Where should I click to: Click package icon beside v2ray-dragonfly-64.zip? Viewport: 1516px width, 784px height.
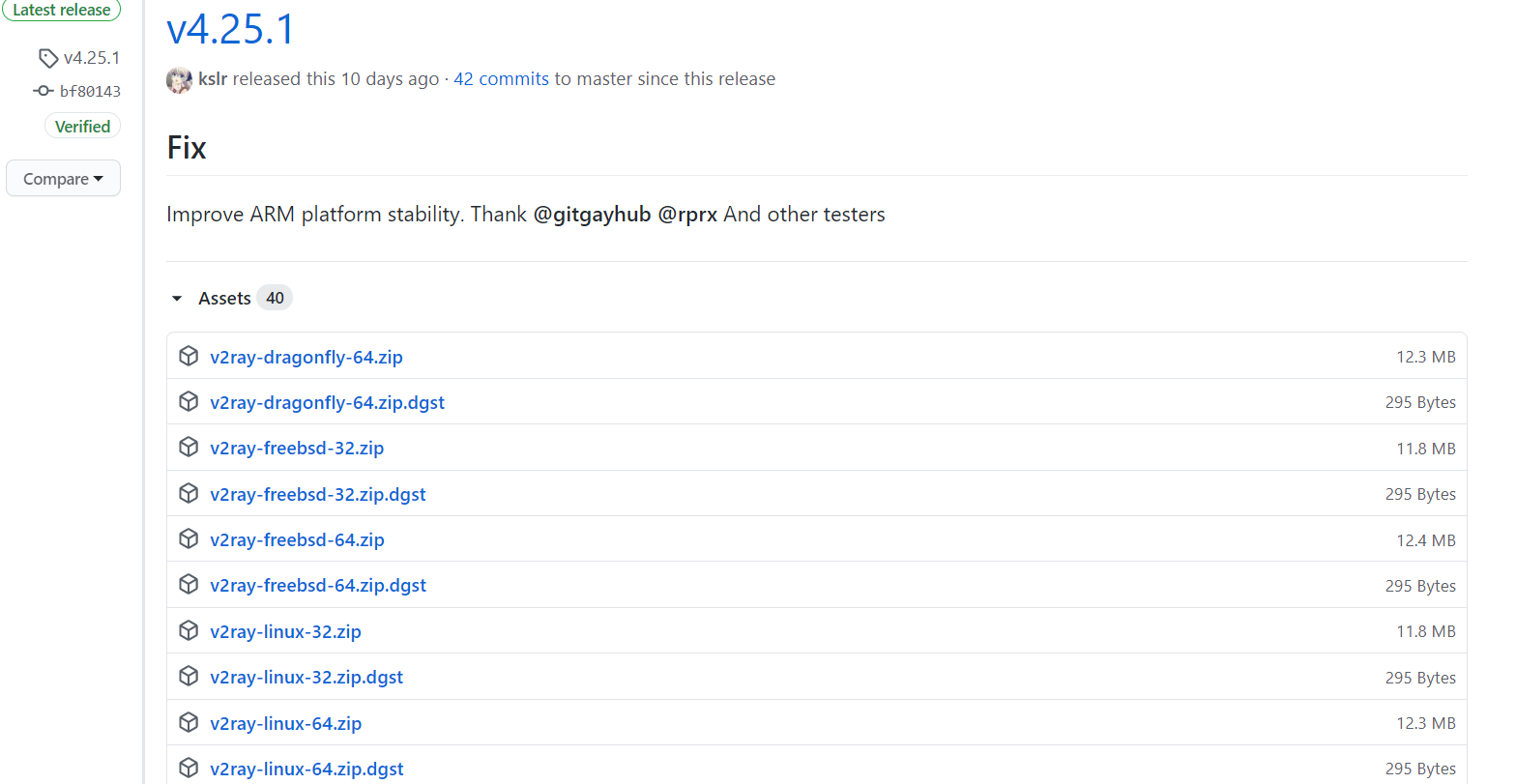click(189, 357)
